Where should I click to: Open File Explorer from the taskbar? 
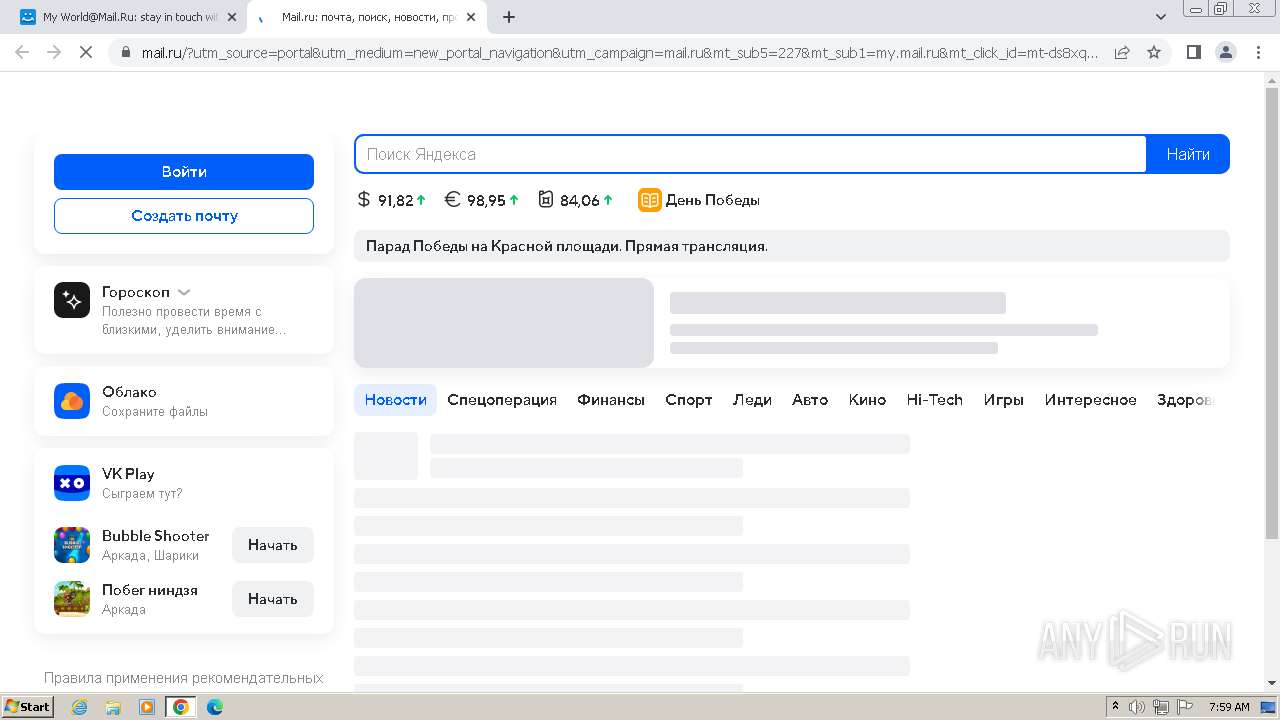[x=113, y=707]
